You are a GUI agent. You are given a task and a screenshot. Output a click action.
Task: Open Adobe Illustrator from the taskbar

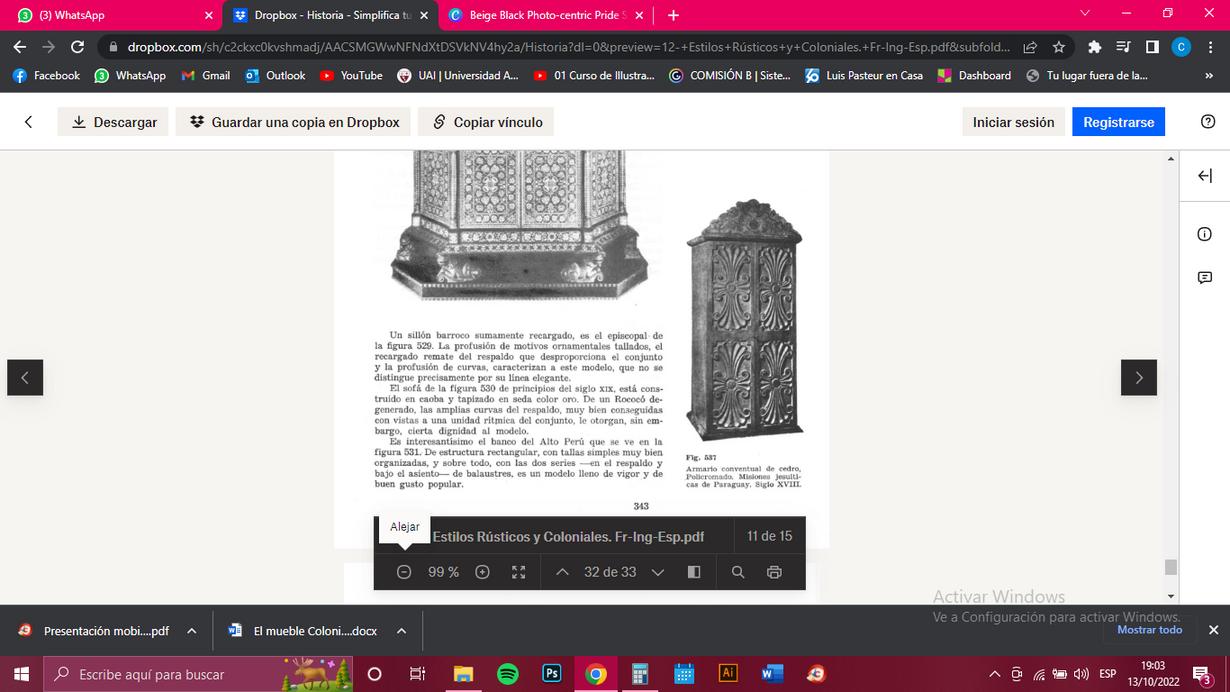(x=728, y=674)
